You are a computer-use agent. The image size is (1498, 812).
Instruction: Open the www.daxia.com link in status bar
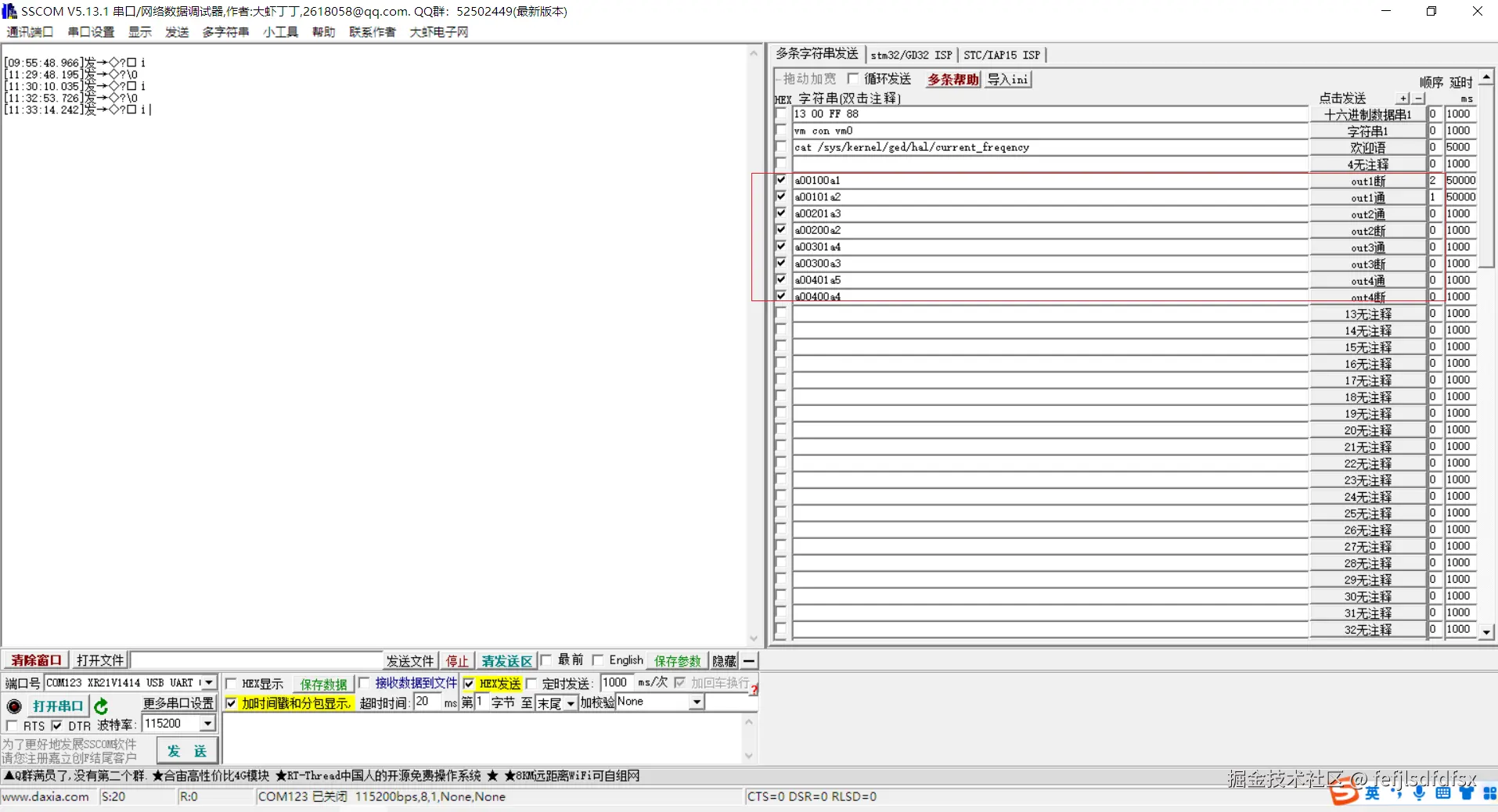point(45,796)
